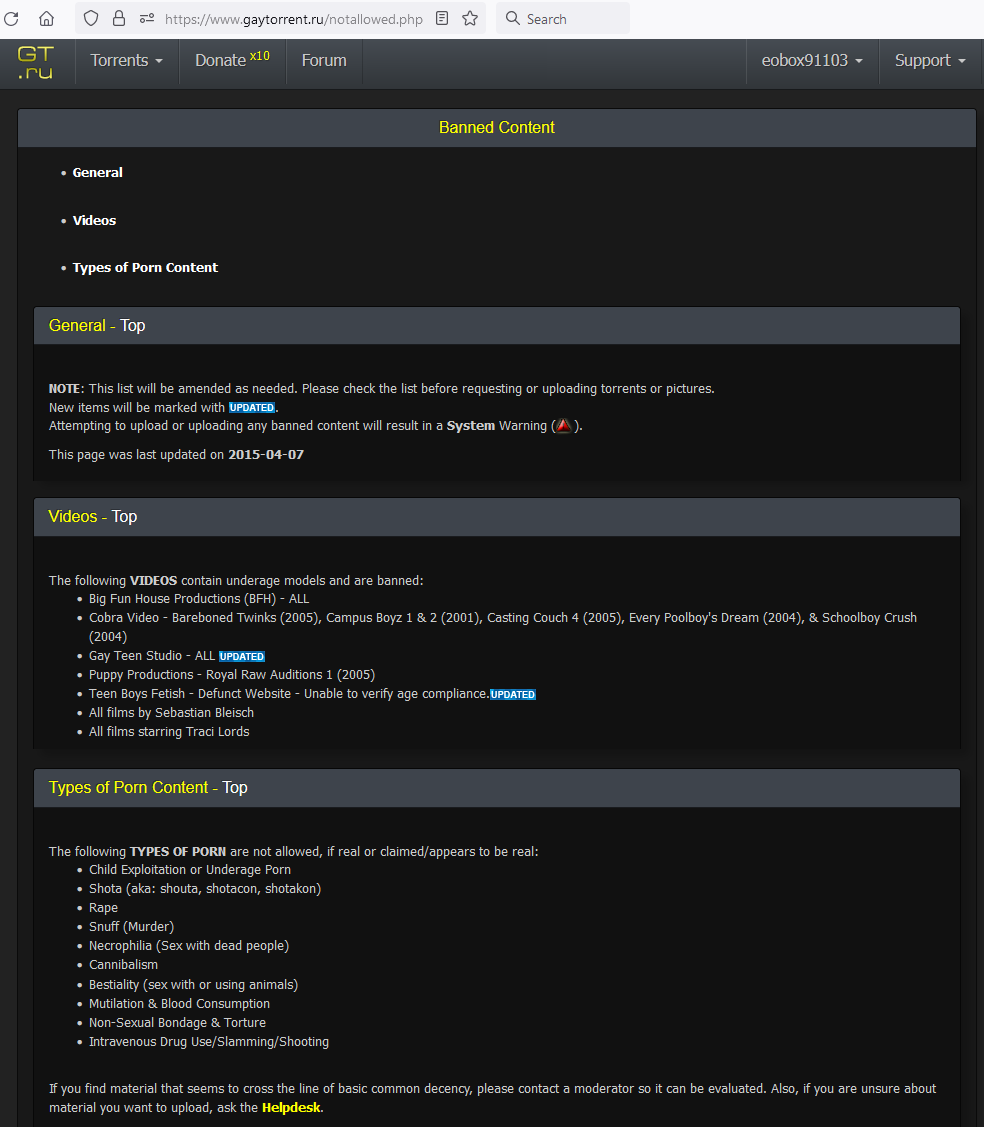Toggle reader view for this page
The height and width of the screenshot is (1127, 984).
pyautogui.click(x=441, y=17)
